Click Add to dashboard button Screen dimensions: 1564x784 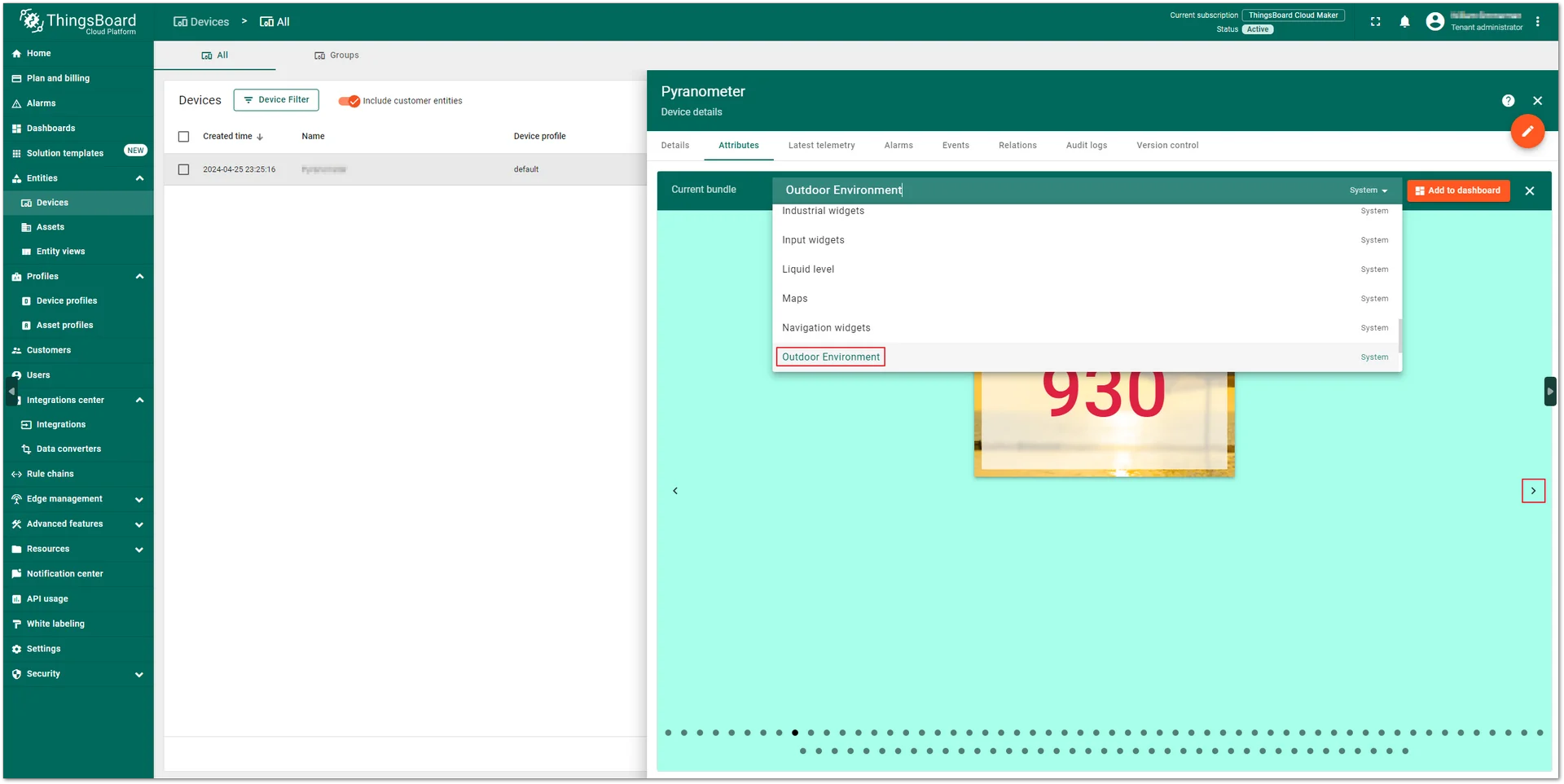point(1458,191)
